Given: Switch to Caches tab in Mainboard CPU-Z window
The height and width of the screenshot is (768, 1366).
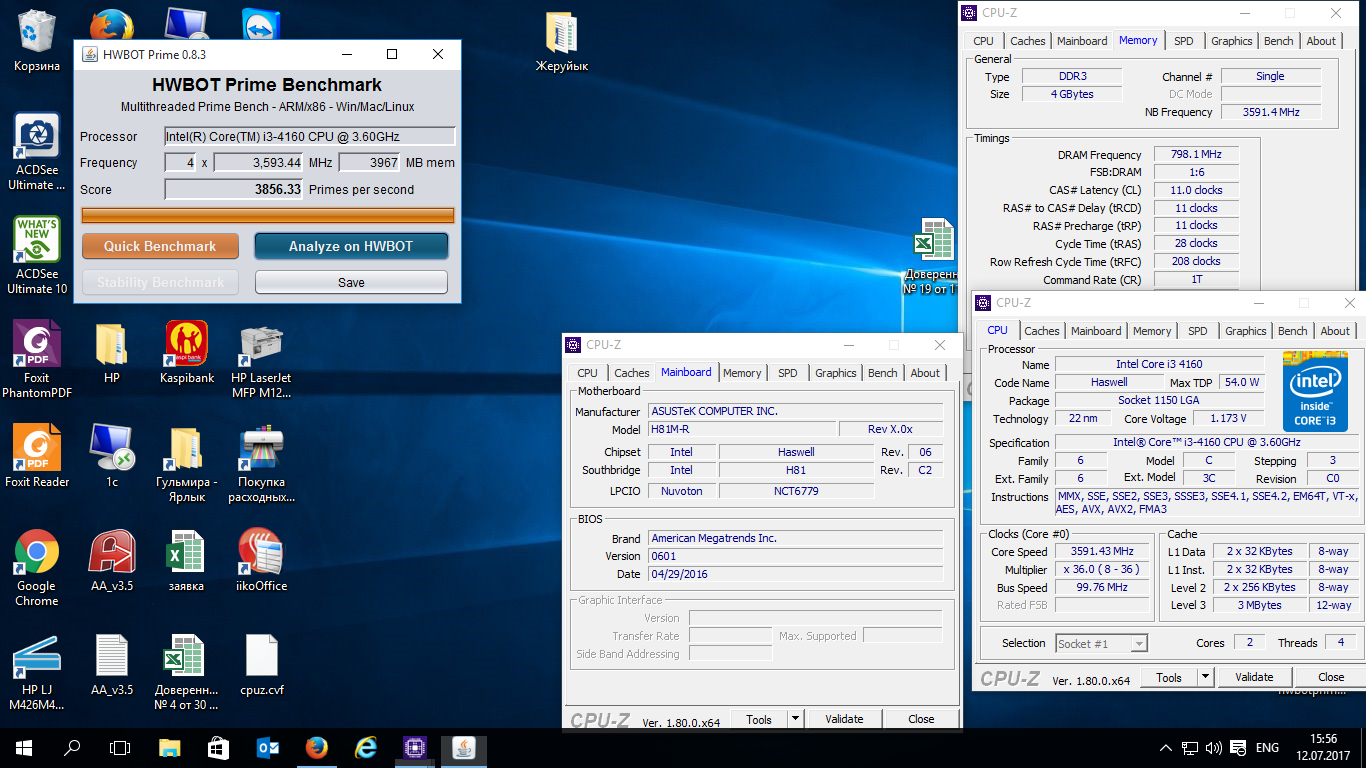Looking at the screenshot, I should [631, 373].
